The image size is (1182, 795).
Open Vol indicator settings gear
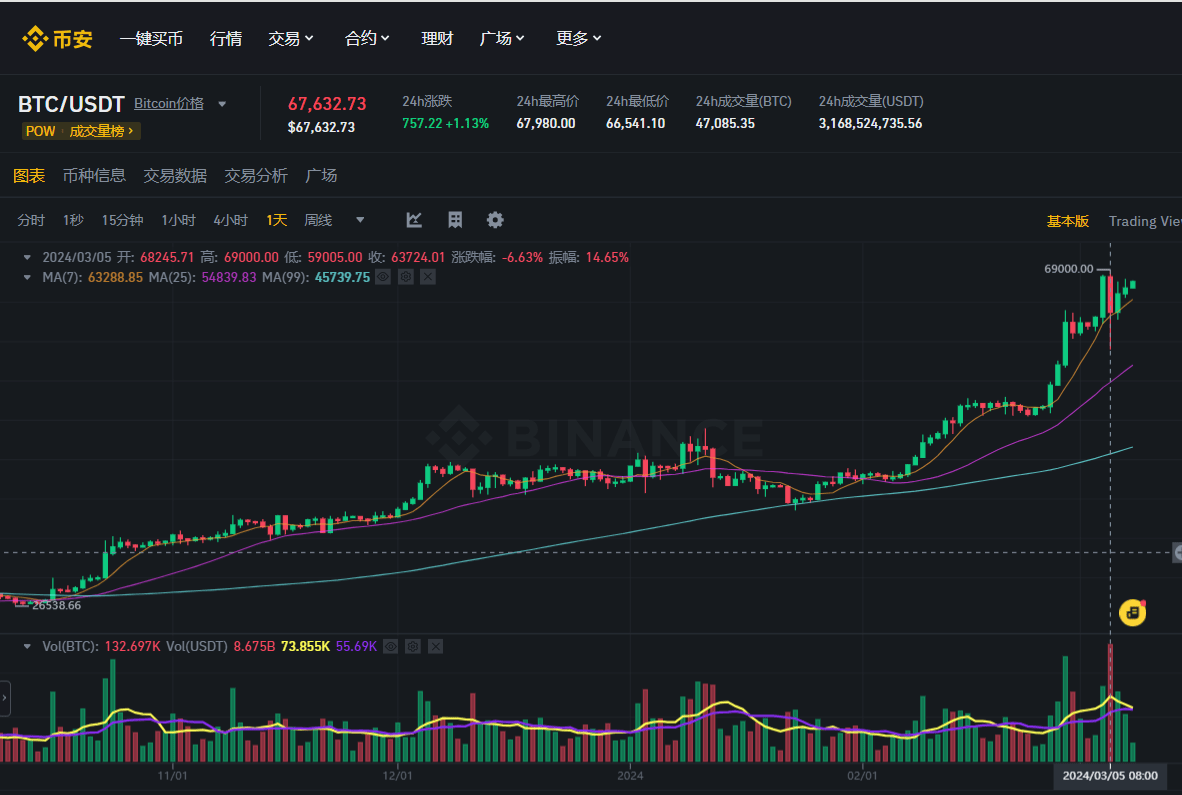point(413,647)
